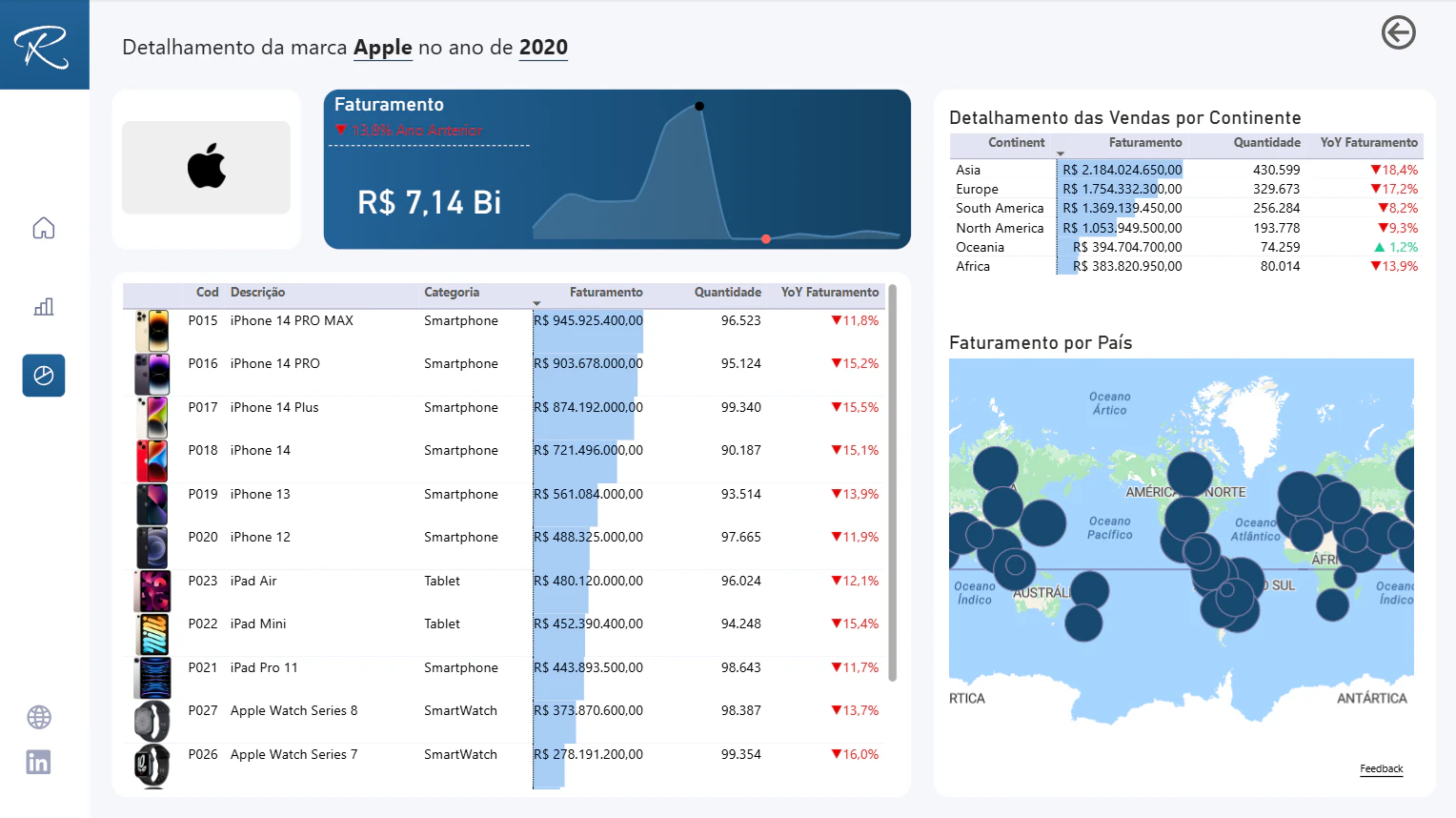Click the Apple Watch Series 7 description

coord(293,754)
